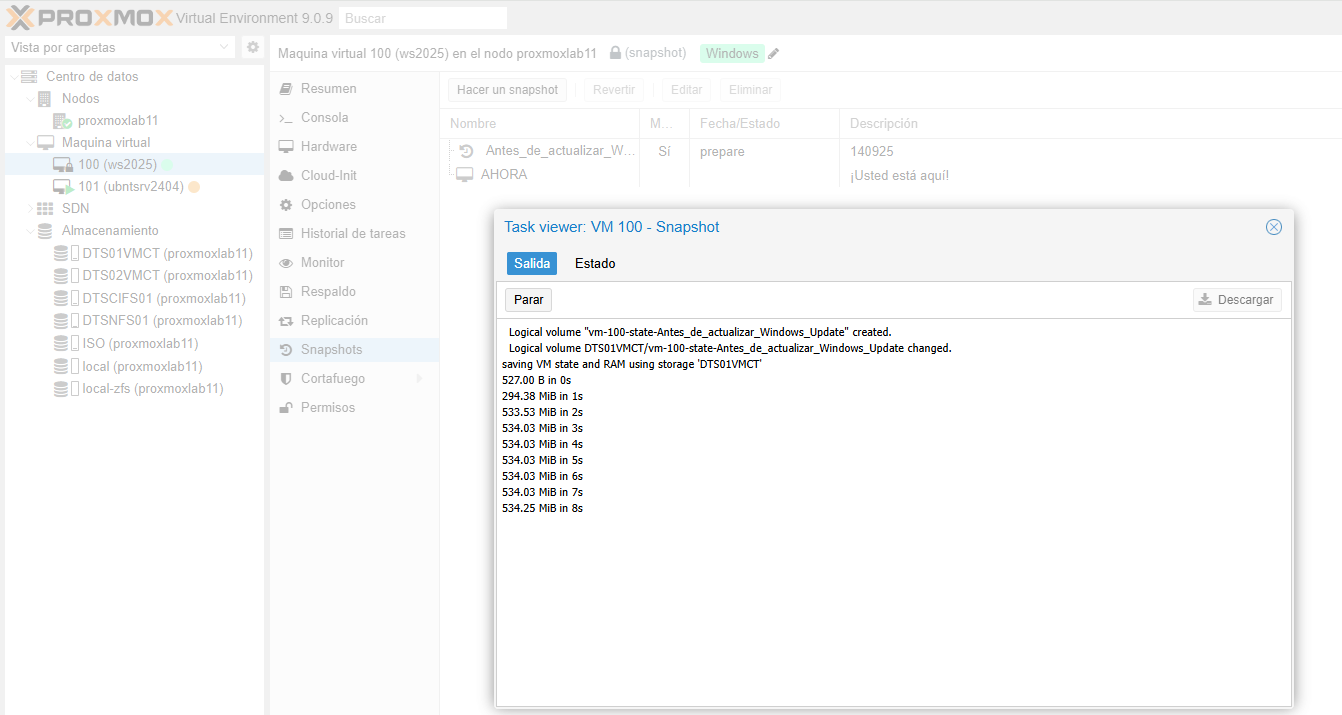The image size is (1342, 715).
Task: Click the SDN grid icon
Action: coord(45,208)
